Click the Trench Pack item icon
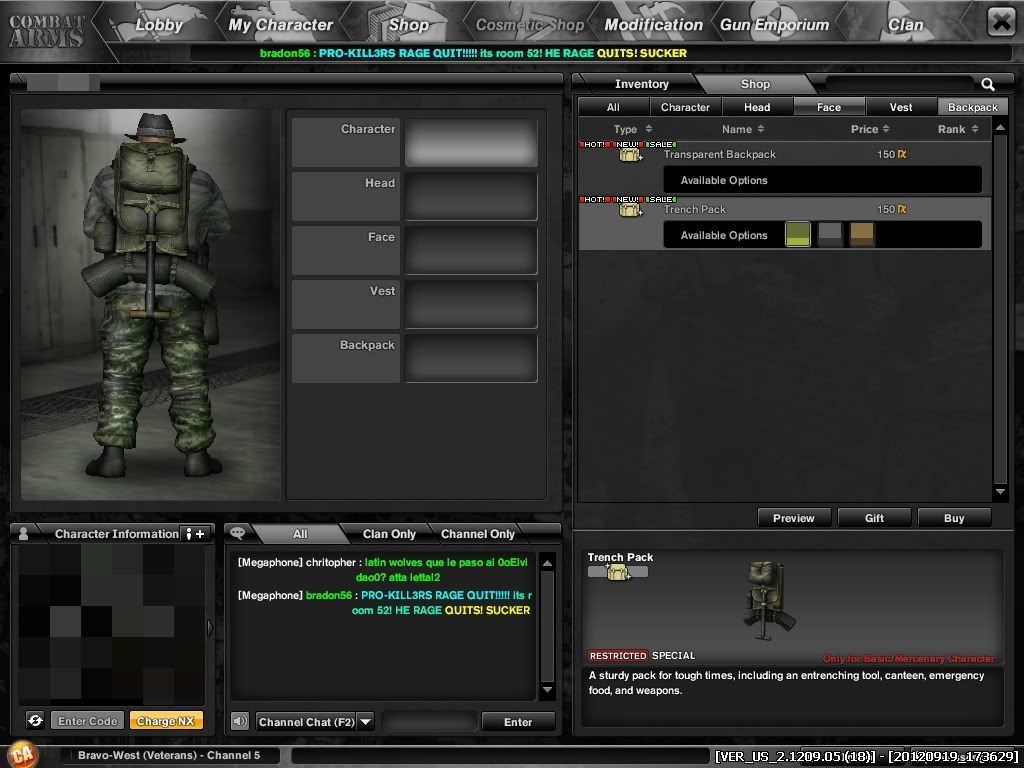This screenshot has width=1024, height=768. click(x=630, y=210)
